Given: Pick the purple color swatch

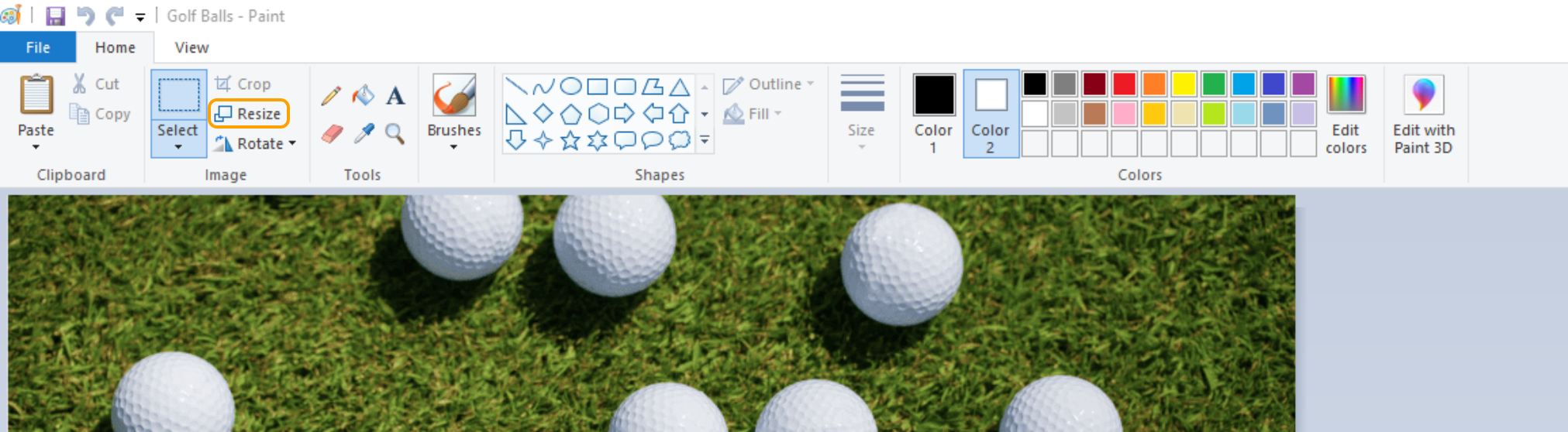Looking at the screenshot, I should [1304, 84].
